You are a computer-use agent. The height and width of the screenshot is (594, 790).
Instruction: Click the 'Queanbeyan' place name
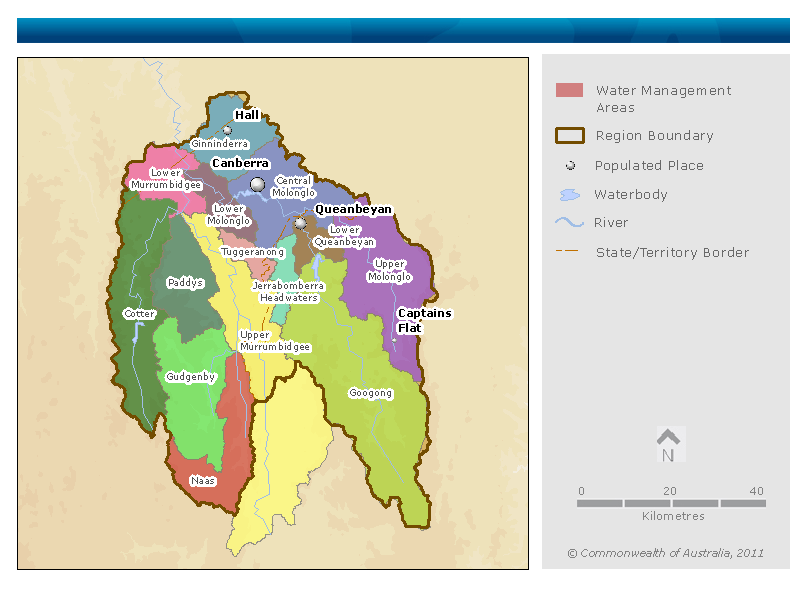point(353,209)
